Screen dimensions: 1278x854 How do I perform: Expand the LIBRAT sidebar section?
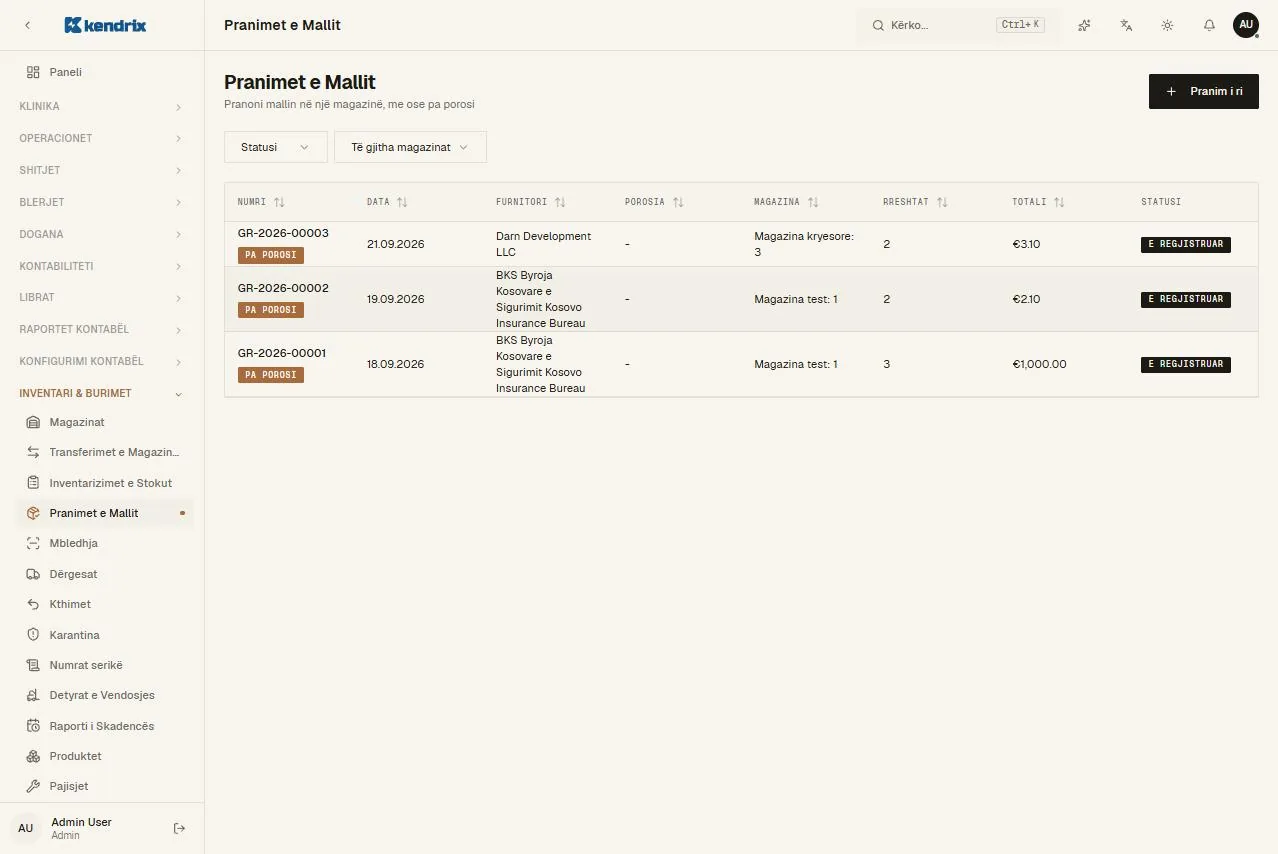click(101, 297)
